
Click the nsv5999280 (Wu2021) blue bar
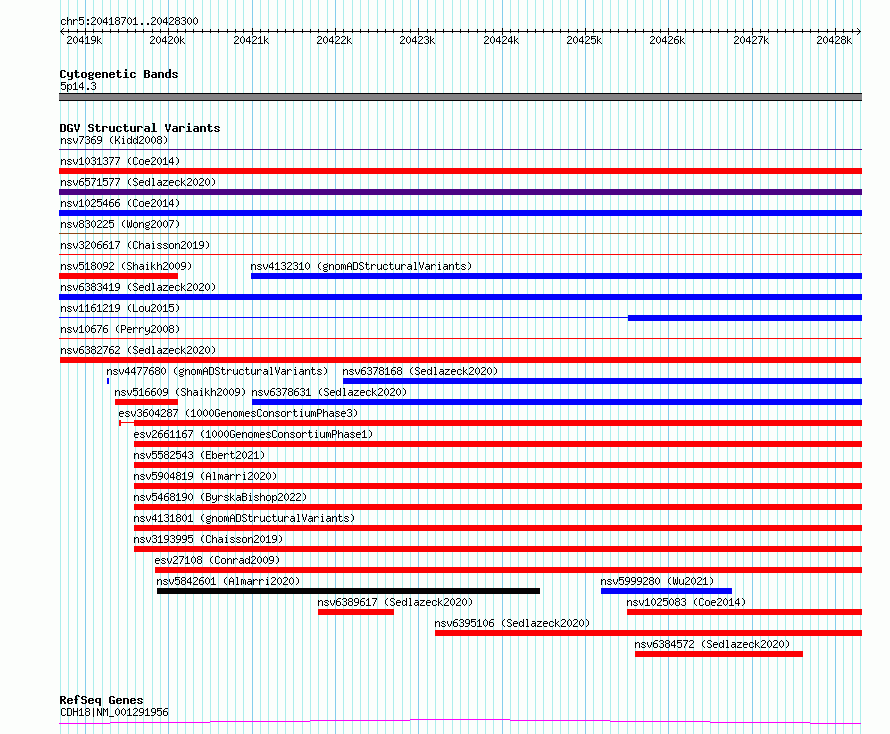click(x=666, y=591)
